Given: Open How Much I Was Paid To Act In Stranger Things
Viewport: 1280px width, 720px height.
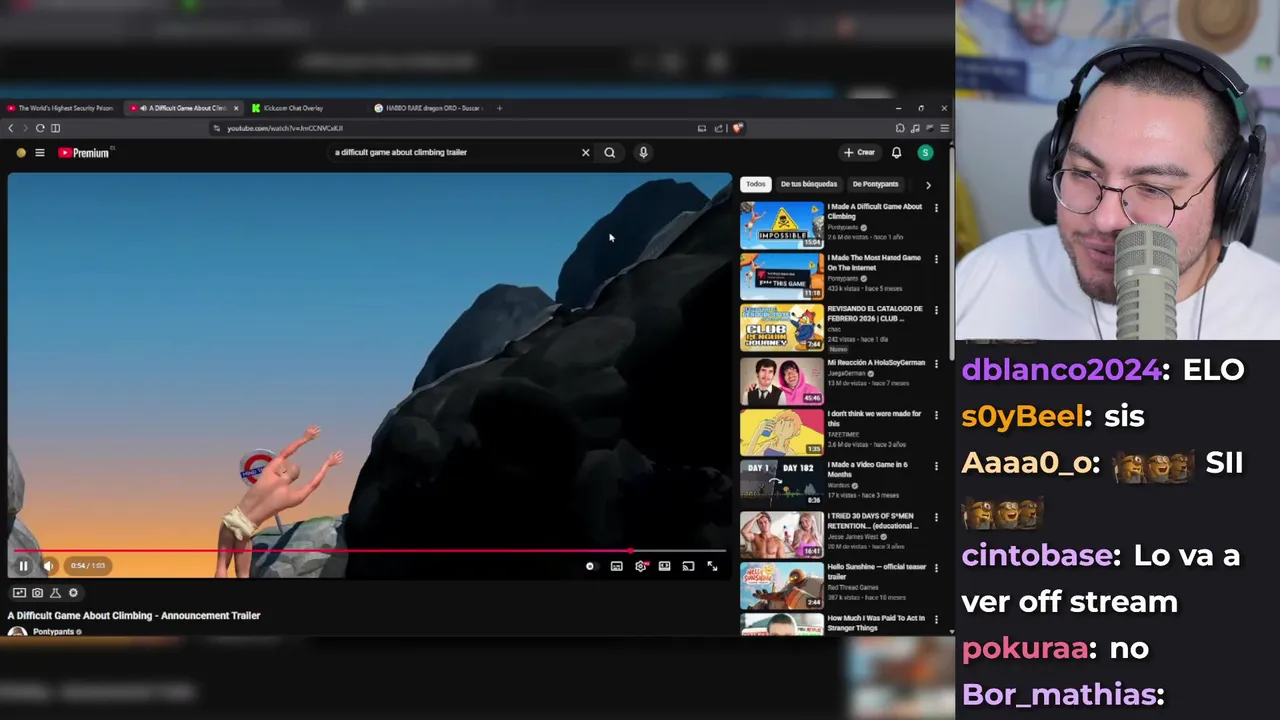Looking at the screenshot, I should [x=876, y=623].
